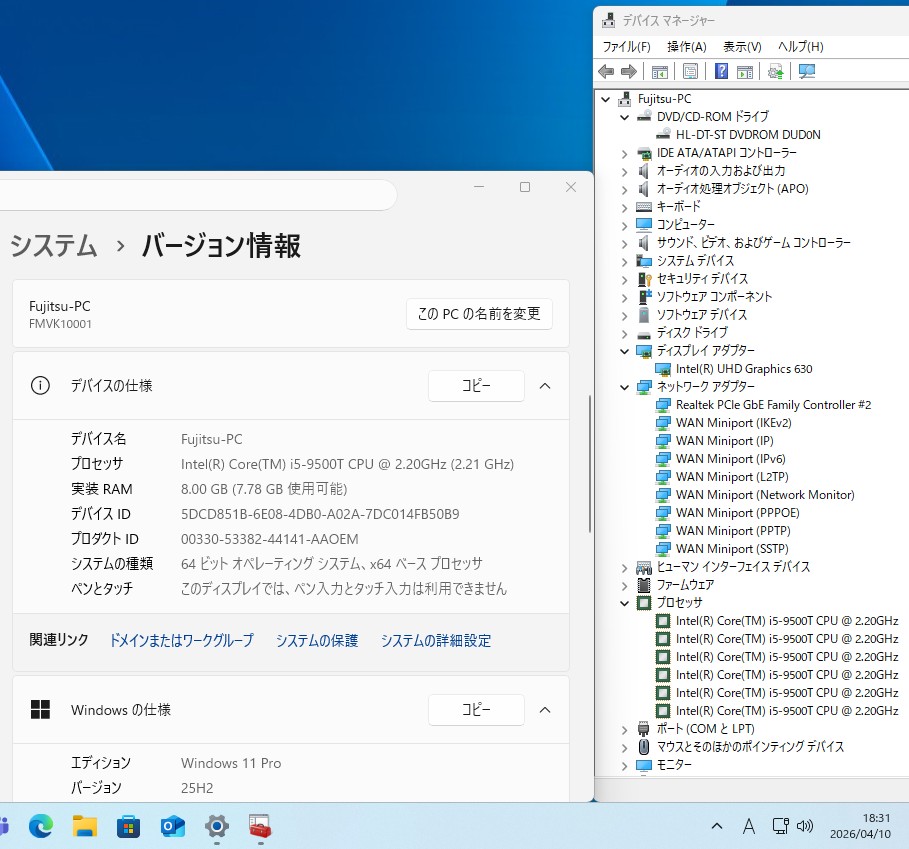The width and height of the screenshot is (909, 849).
Task: Click the この PC の名前を変更 button
Action: tap(479, 314)
